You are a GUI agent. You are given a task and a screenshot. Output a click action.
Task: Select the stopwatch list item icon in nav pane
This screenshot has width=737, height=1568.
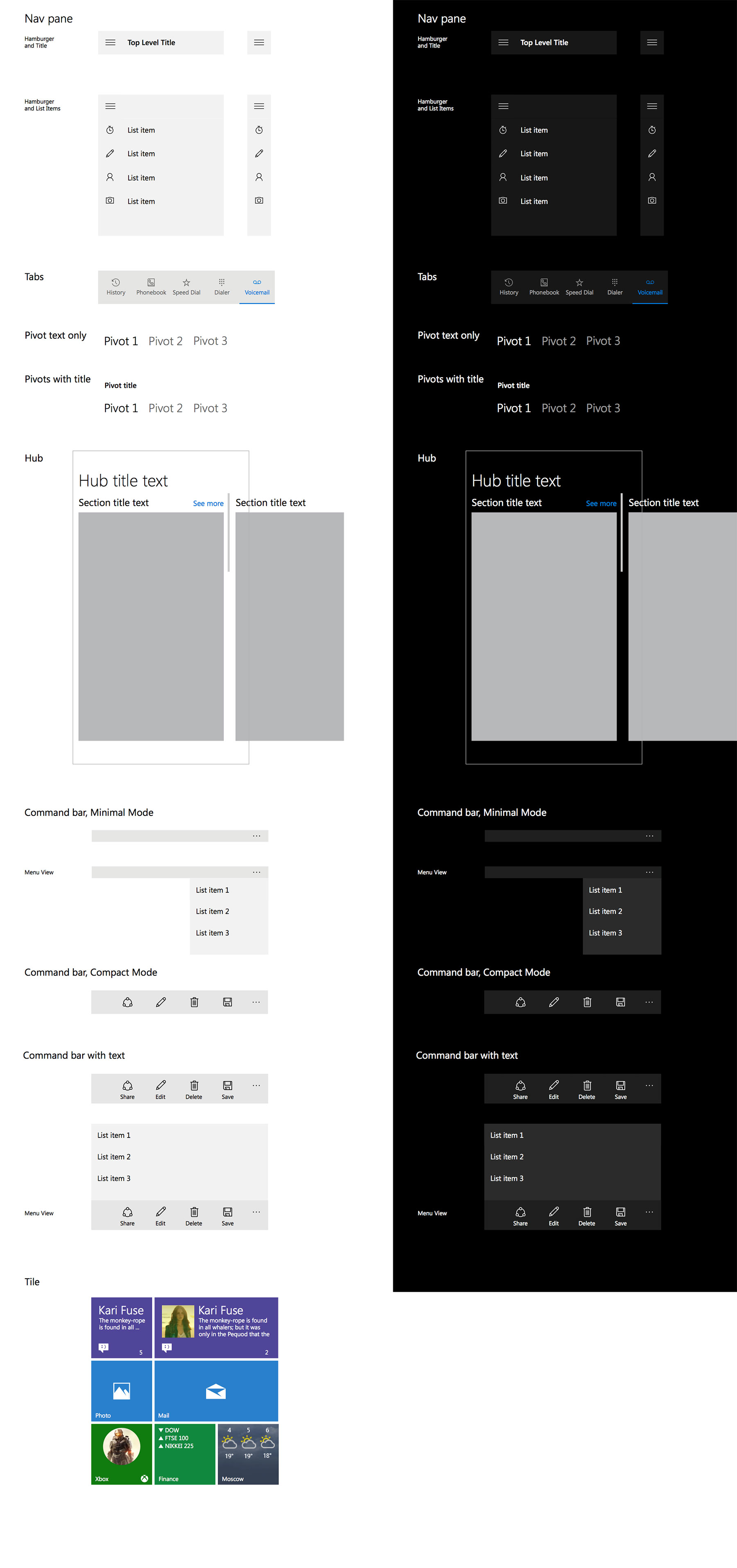tap(110, 130)
